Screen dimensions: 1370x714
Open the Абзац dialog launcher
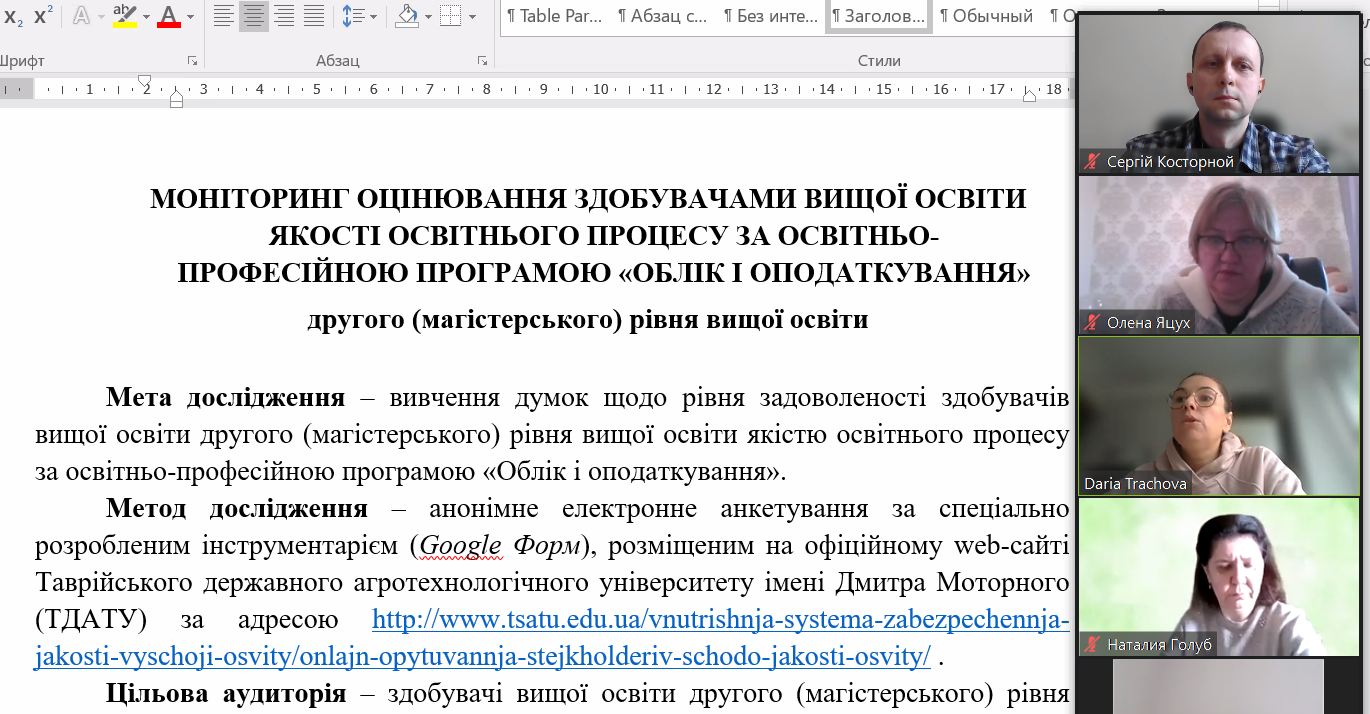point(482,61)
